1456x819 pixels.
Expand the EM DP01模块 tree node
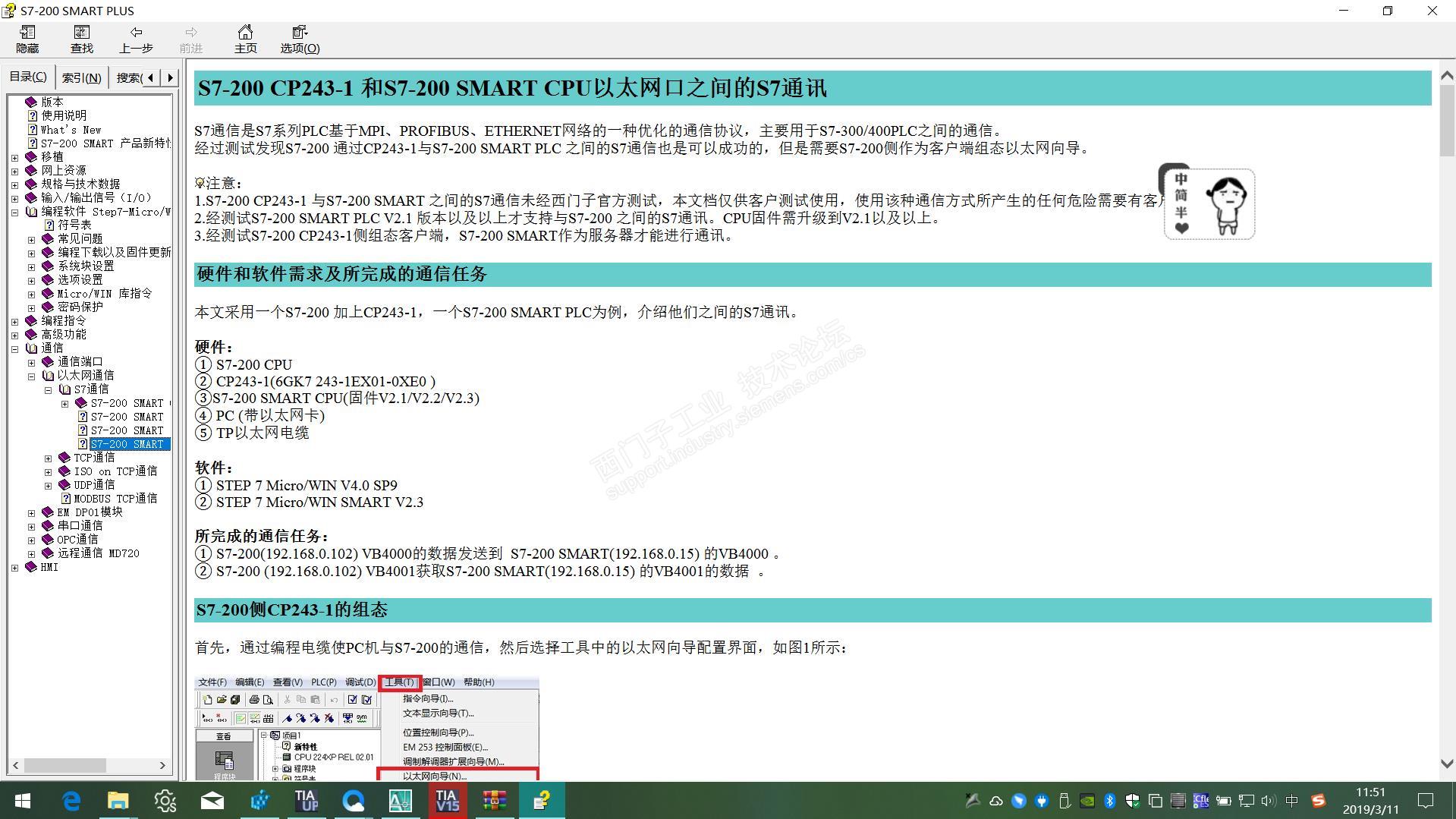(31, 512)
